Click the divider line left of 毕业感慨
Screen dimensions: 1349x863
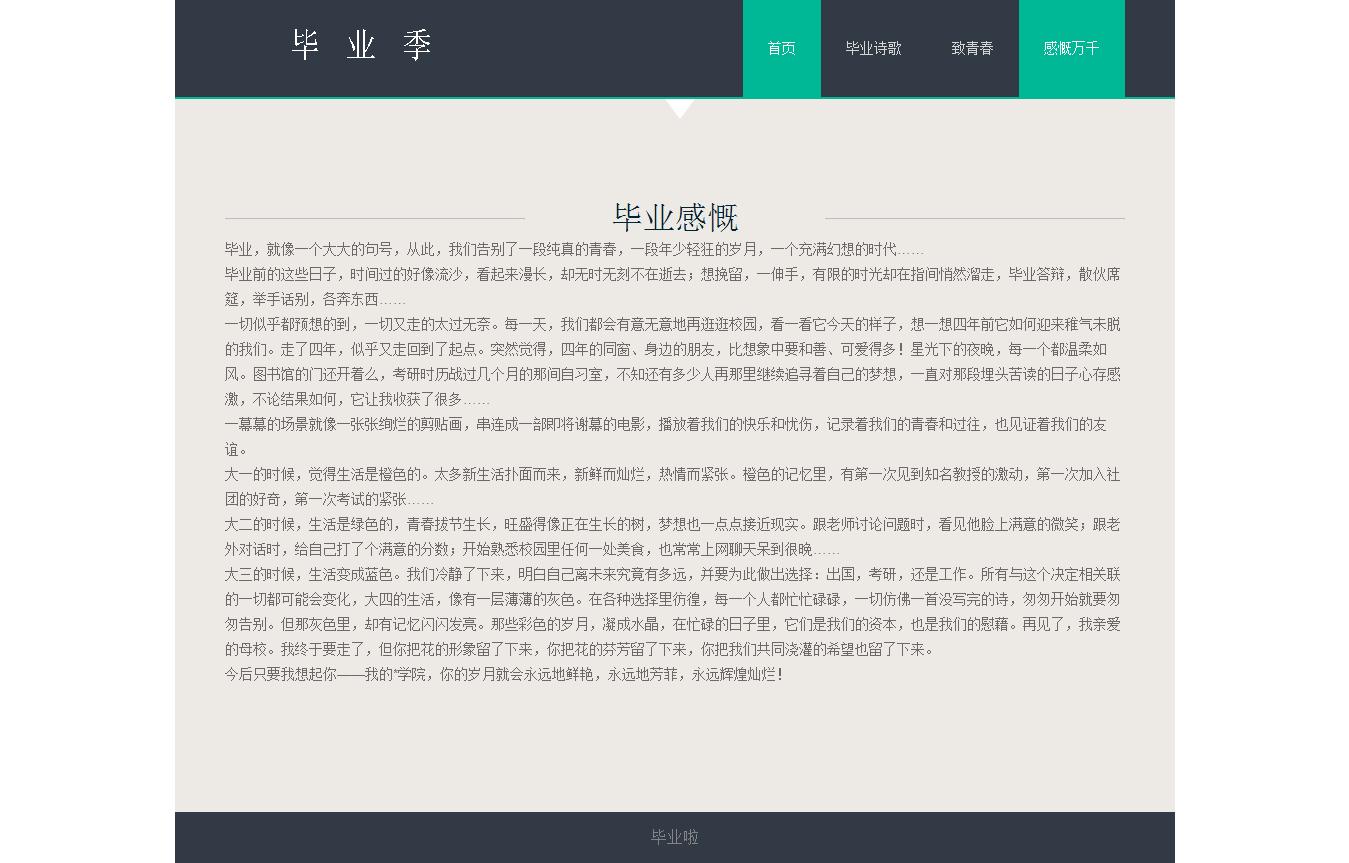375,218
